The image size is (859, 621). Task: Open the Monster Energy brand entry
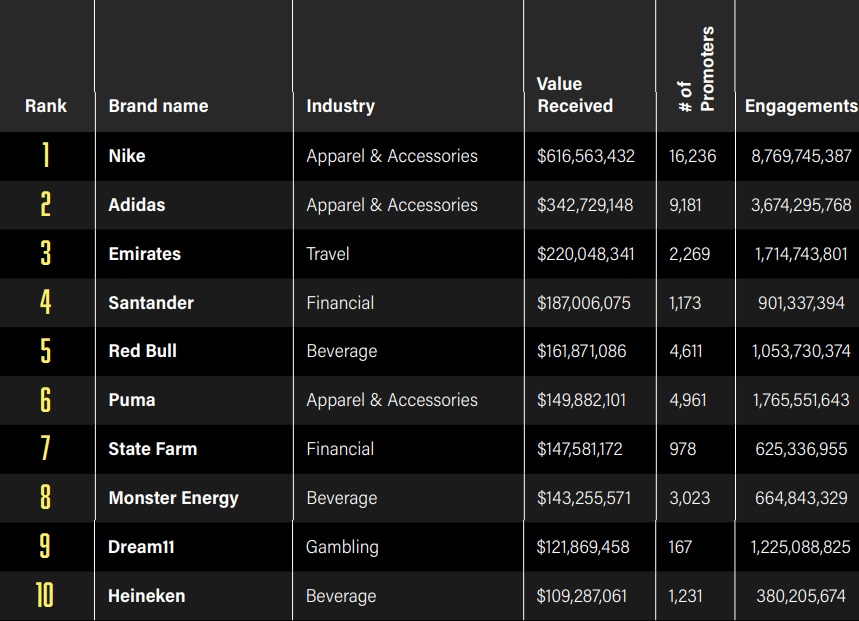(x=174, y=498)
